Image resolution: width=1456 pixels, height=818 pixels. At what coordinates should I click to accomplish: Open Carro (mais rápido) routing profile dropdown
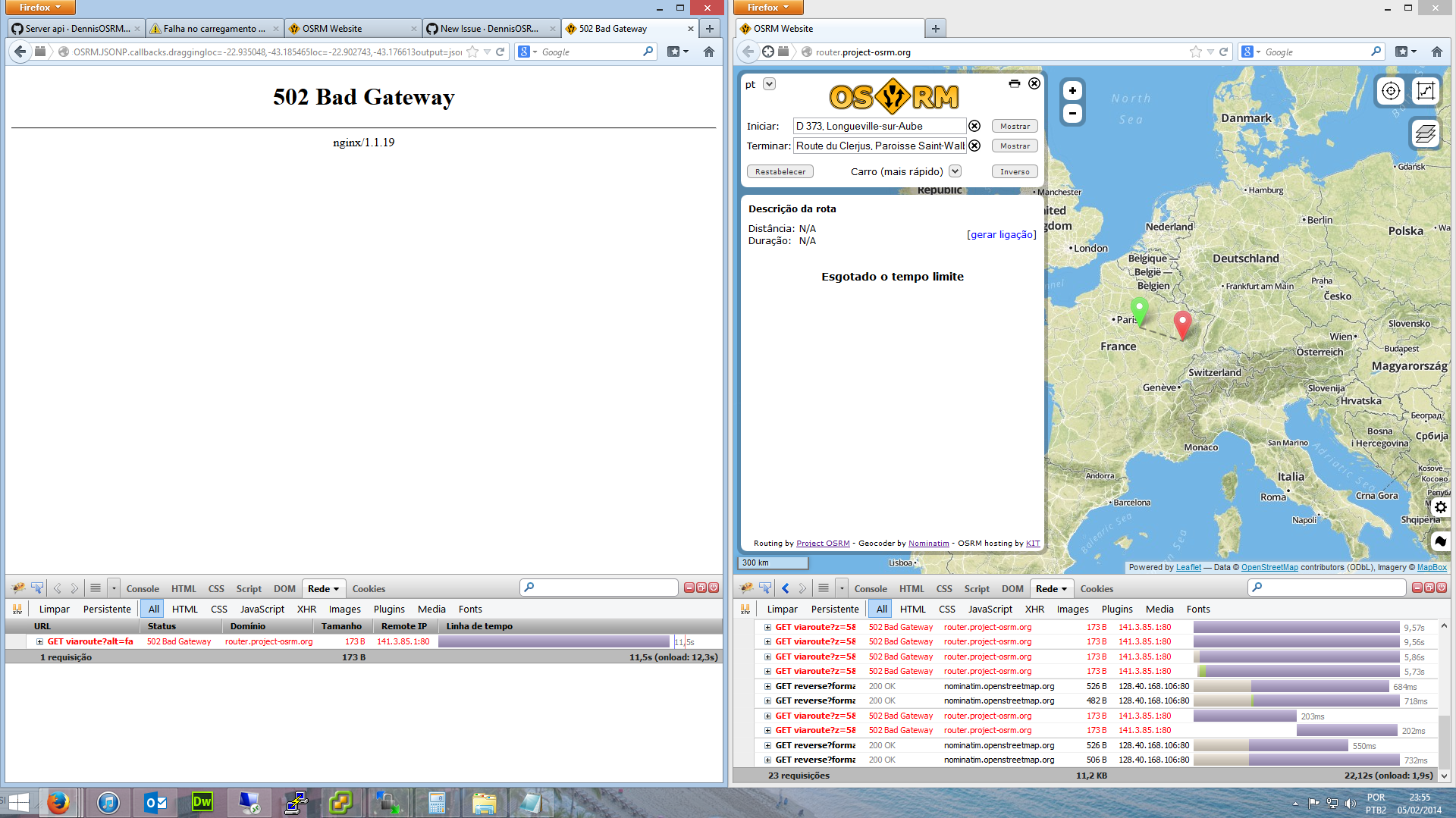click(955, 171)
